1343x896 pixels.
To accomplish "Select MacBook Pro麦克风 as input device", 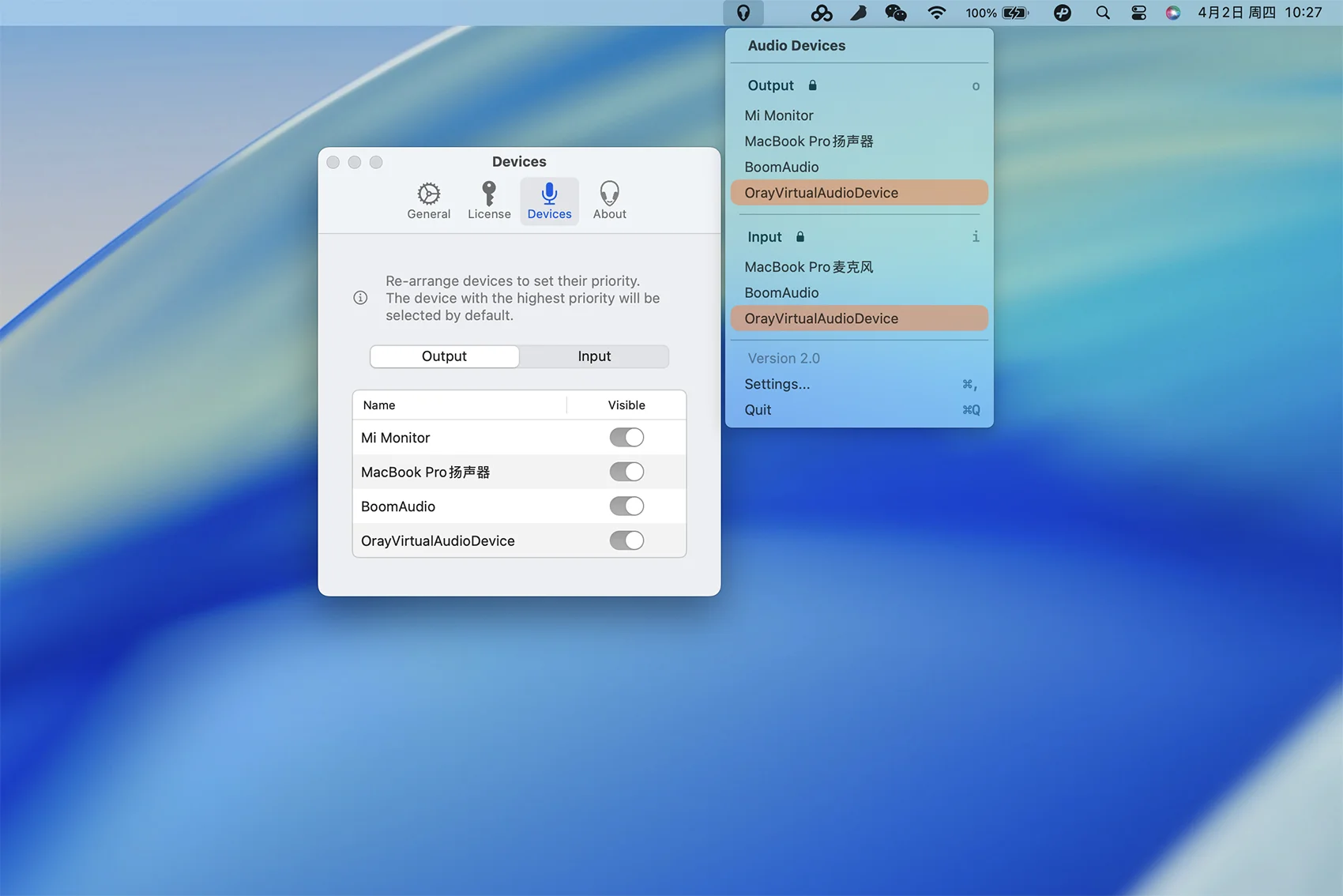I will point(809,267).
